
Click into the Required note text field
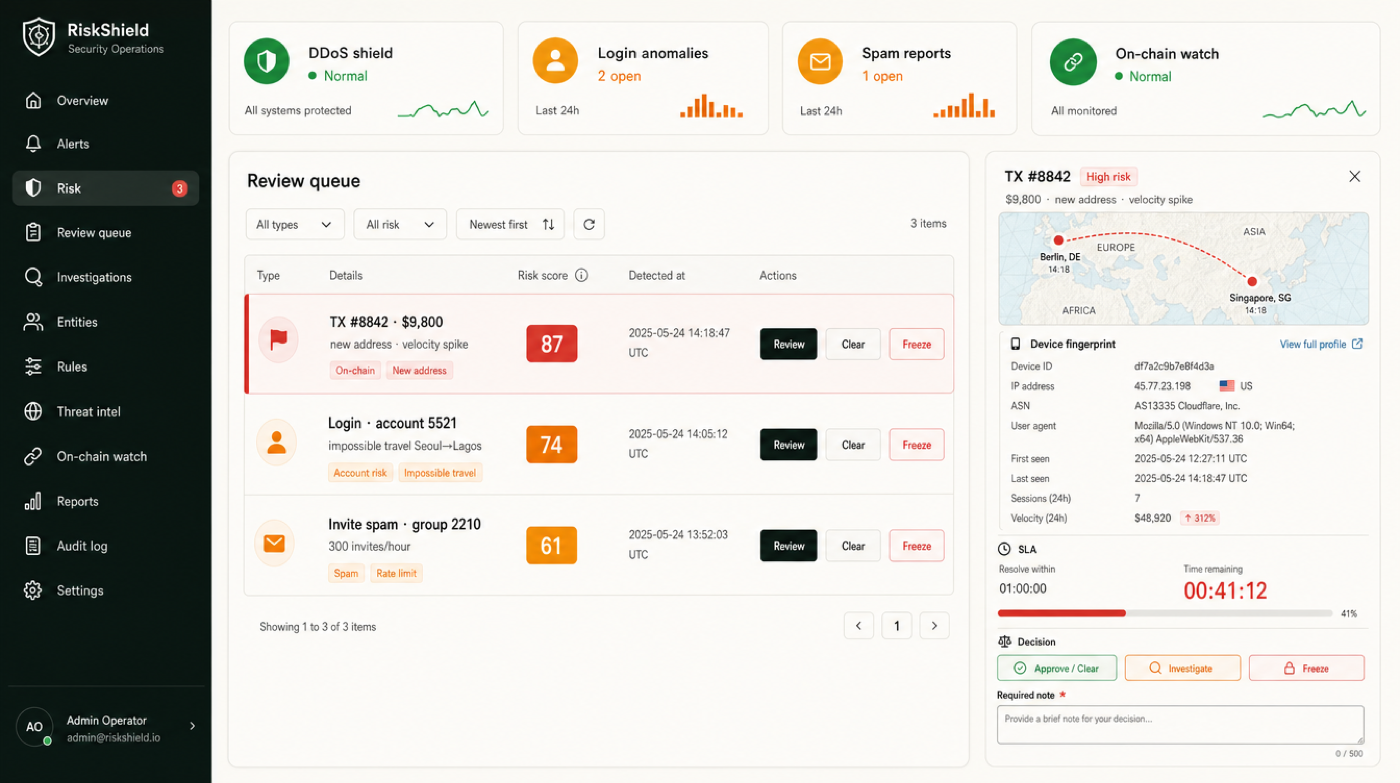pyautogui.click(x=1181, y=725)
